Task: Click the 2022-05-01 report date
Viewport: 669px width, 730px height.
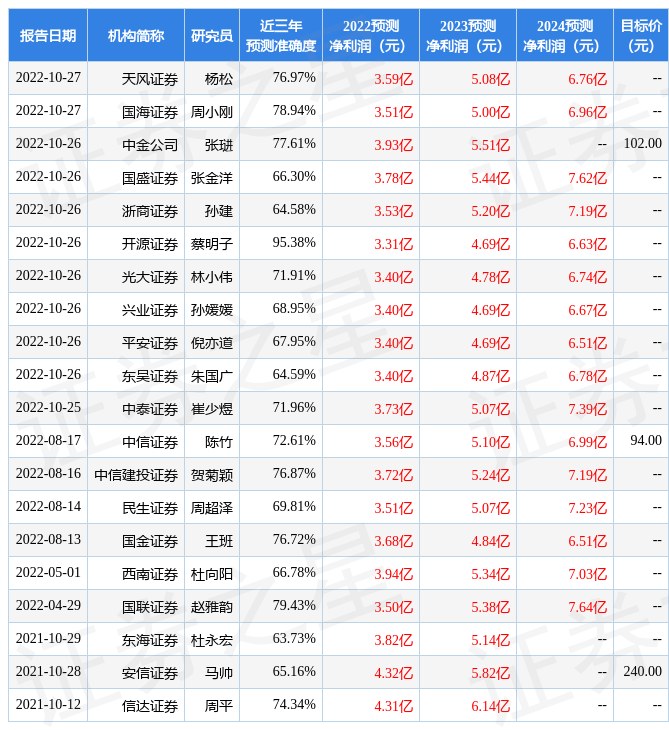Action: tap(48, 572)
